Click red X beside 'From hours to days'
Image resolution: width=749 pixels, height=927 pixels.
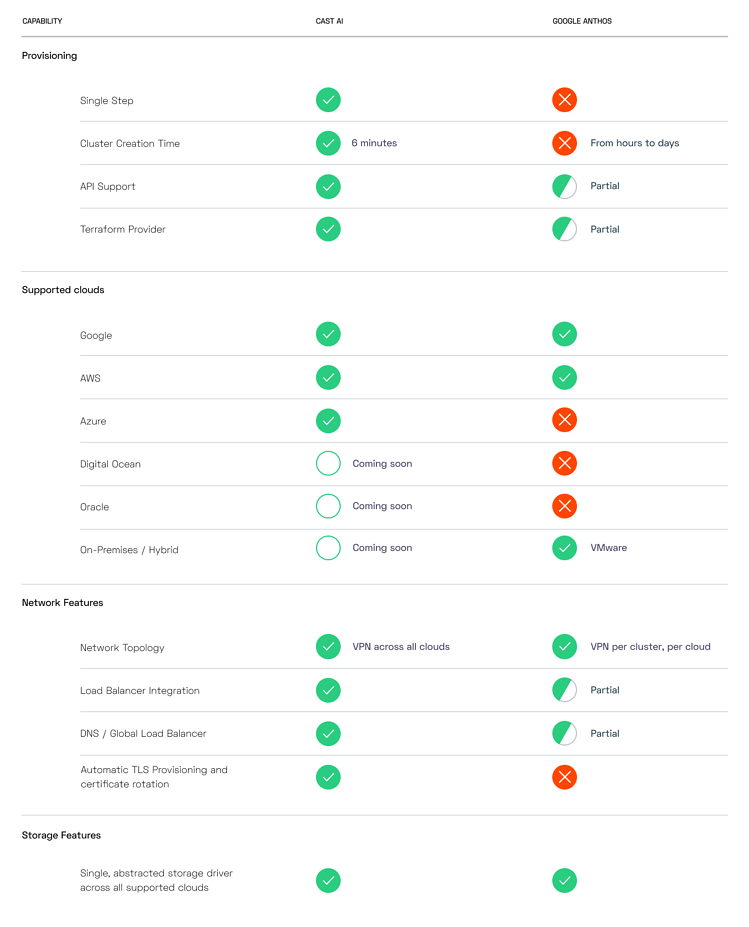point(565,143)
